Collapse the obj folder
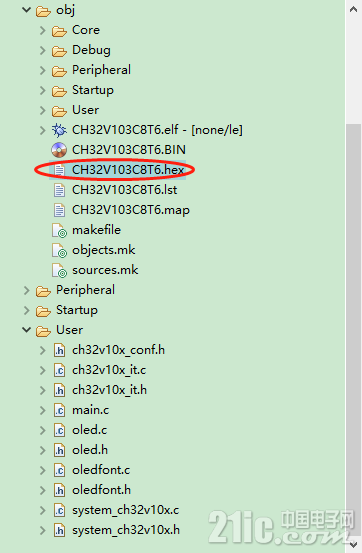 [x=26, y=10]
